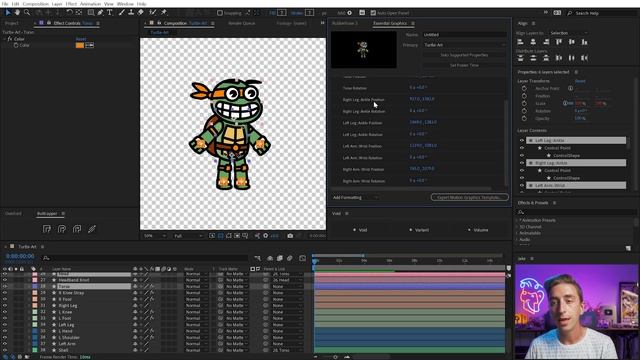The height and width of the screenshot is (360, 640).
Task: Click the timeline current-time indicator
Action: coord(315,262)
